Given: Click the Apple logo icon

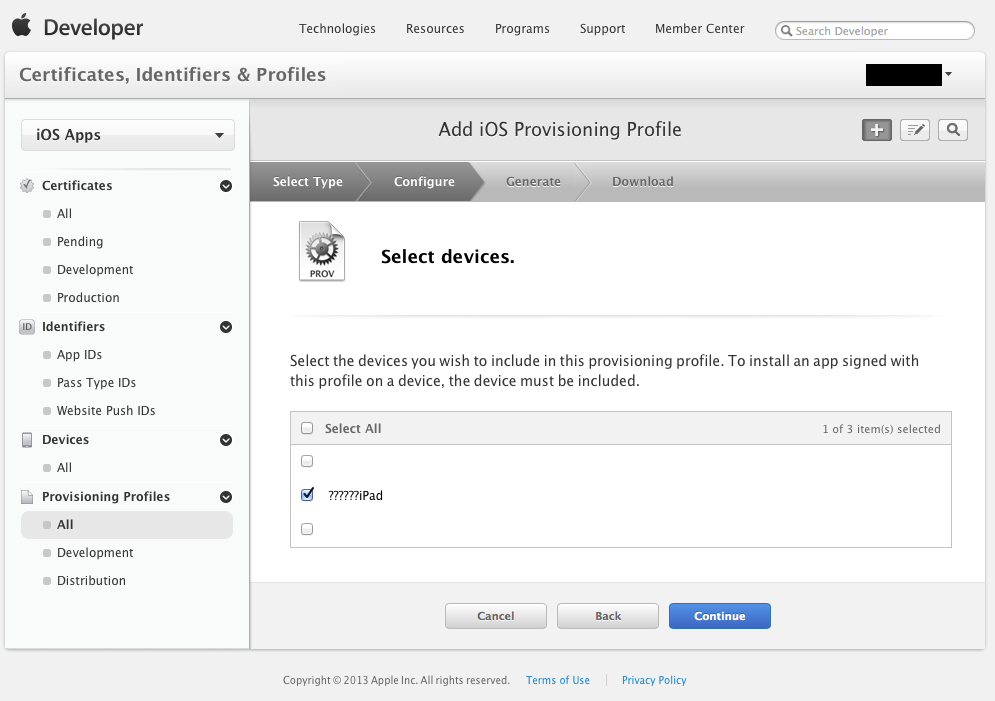Looking at the screenshot, I should click(22, 25).
